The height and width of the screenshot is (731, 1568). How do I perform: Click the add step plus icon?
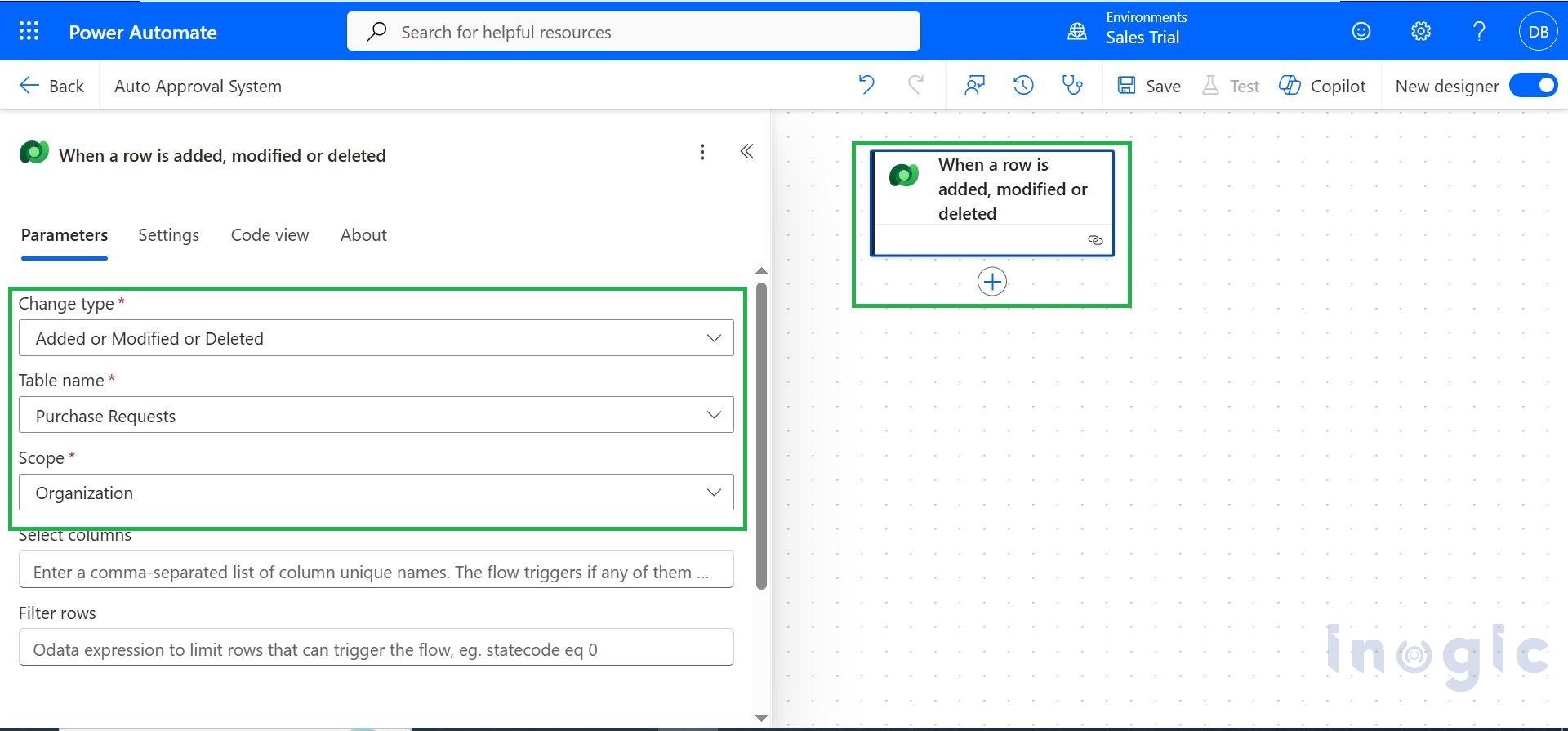tap(991, 282)
